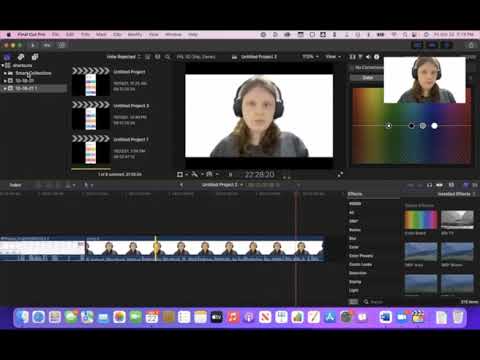Toggle viewer full screen arrows icon
The height and width of the screenshot is (360, 480).
click(x=340, y=174)
